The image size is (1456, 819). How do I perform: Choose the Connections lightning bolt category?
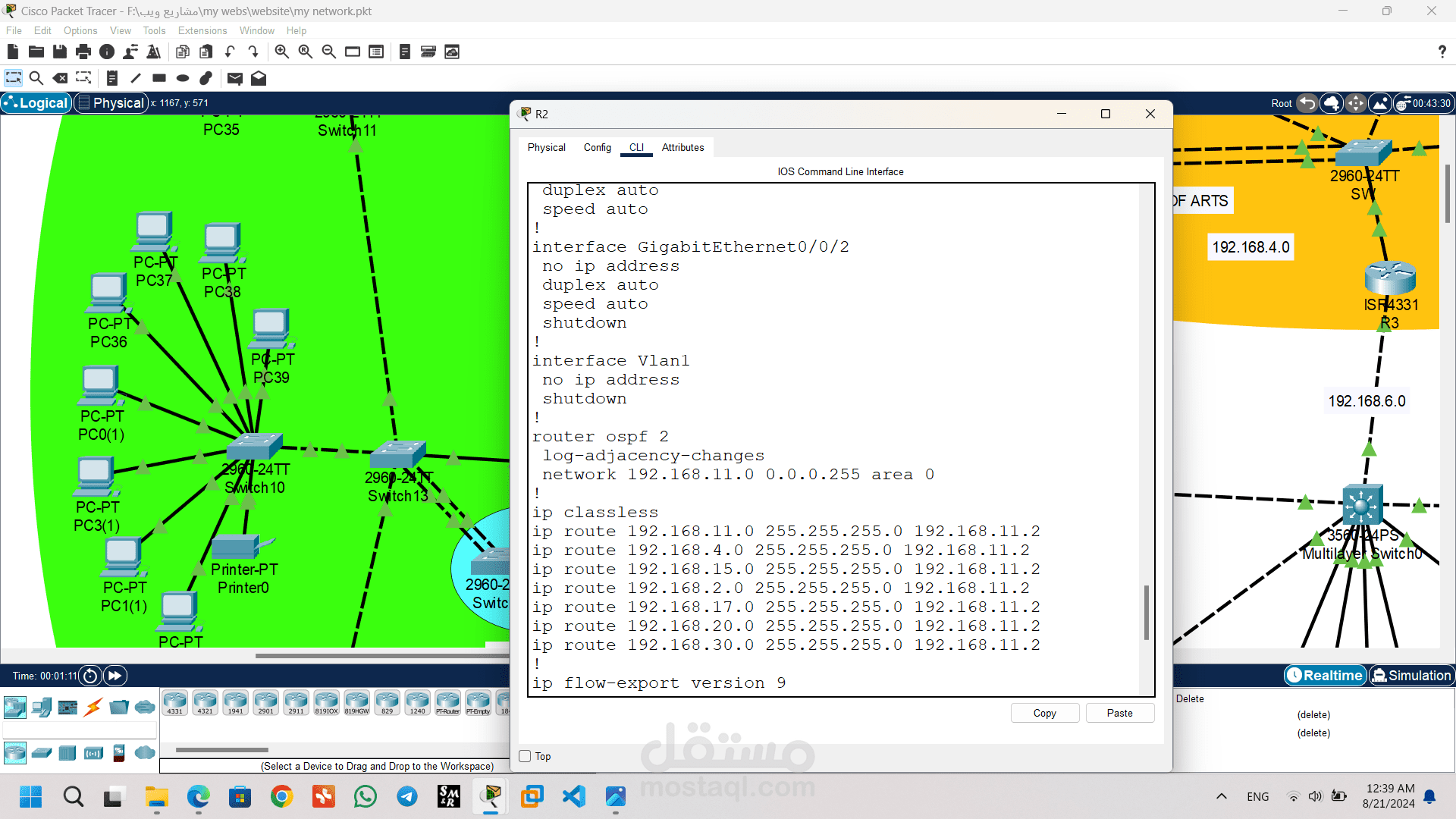click(x=93, y=708)
